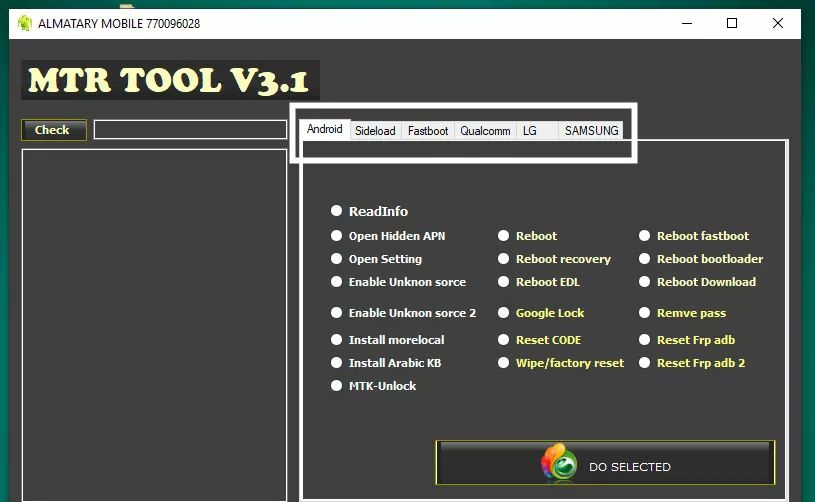This screenshot has height=502, width=815.
Task: Select Reset Frp adb option
Action: [645, 339]
